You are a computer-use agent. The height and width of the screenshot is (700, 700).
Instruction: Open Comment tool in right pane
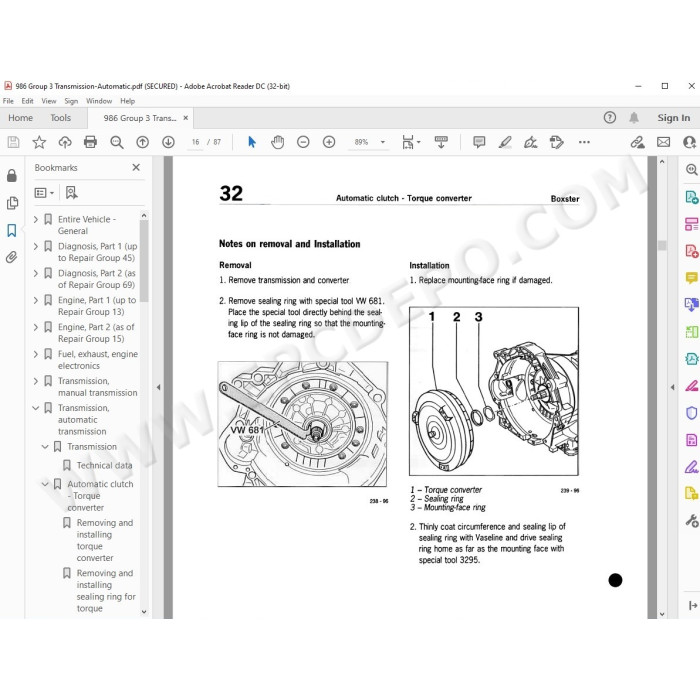(x=691, y=278)
